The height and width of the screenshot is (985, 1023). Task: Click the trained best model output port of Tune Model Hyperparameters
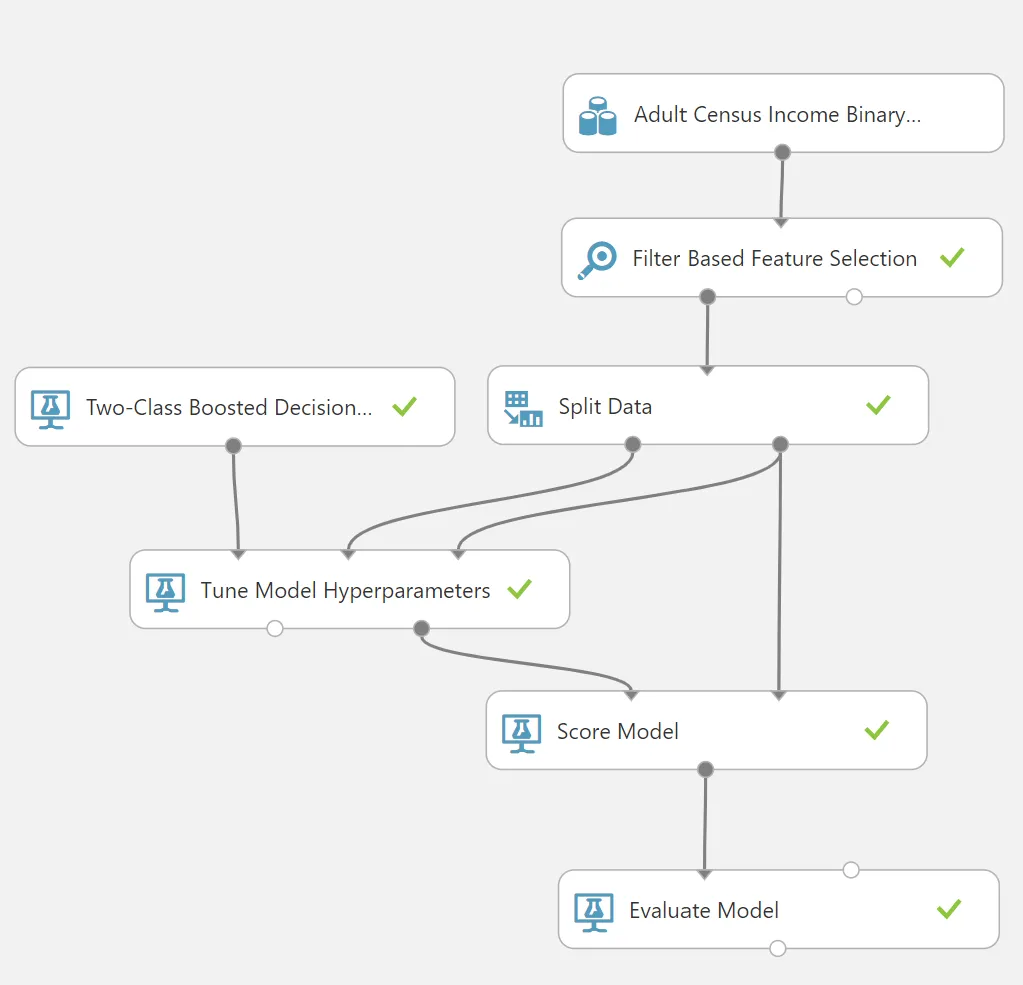tap(421, 628)
